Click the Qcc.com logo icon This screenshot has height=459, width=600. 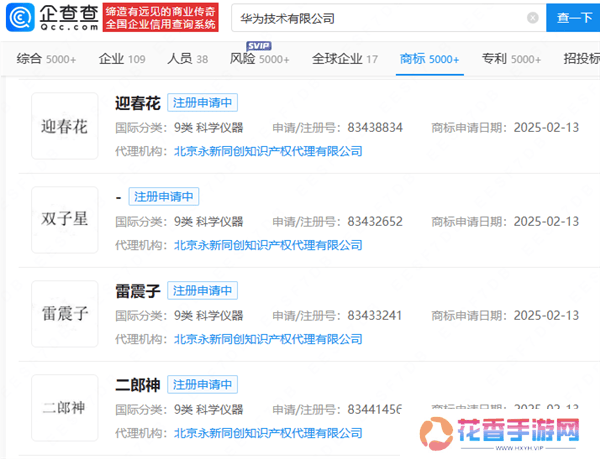coord(21,18)
